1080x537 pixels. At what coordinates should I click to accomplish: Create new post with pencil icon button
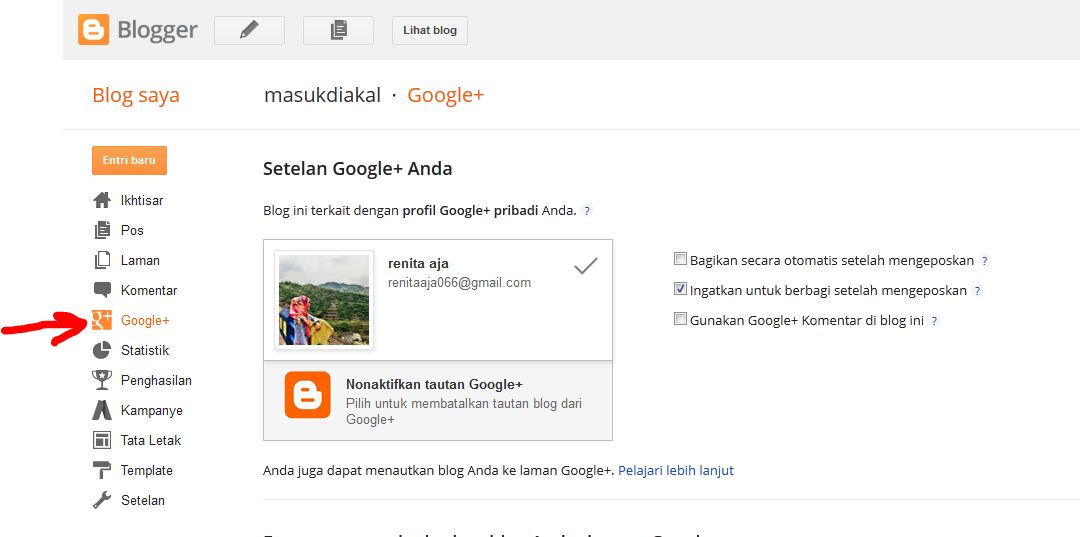pos(249,30)
